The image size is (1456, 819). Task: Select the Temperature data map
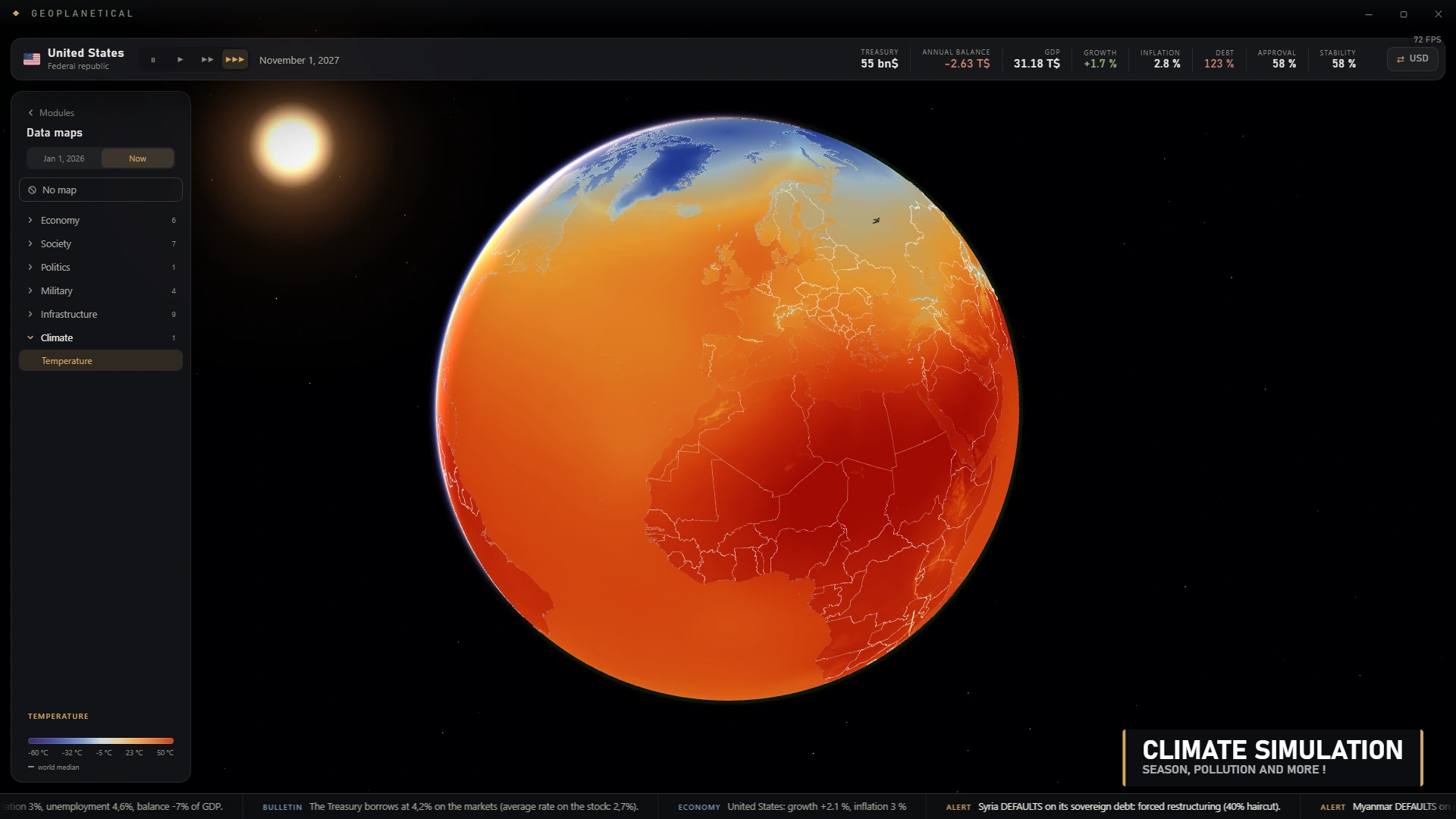[101, 361]
